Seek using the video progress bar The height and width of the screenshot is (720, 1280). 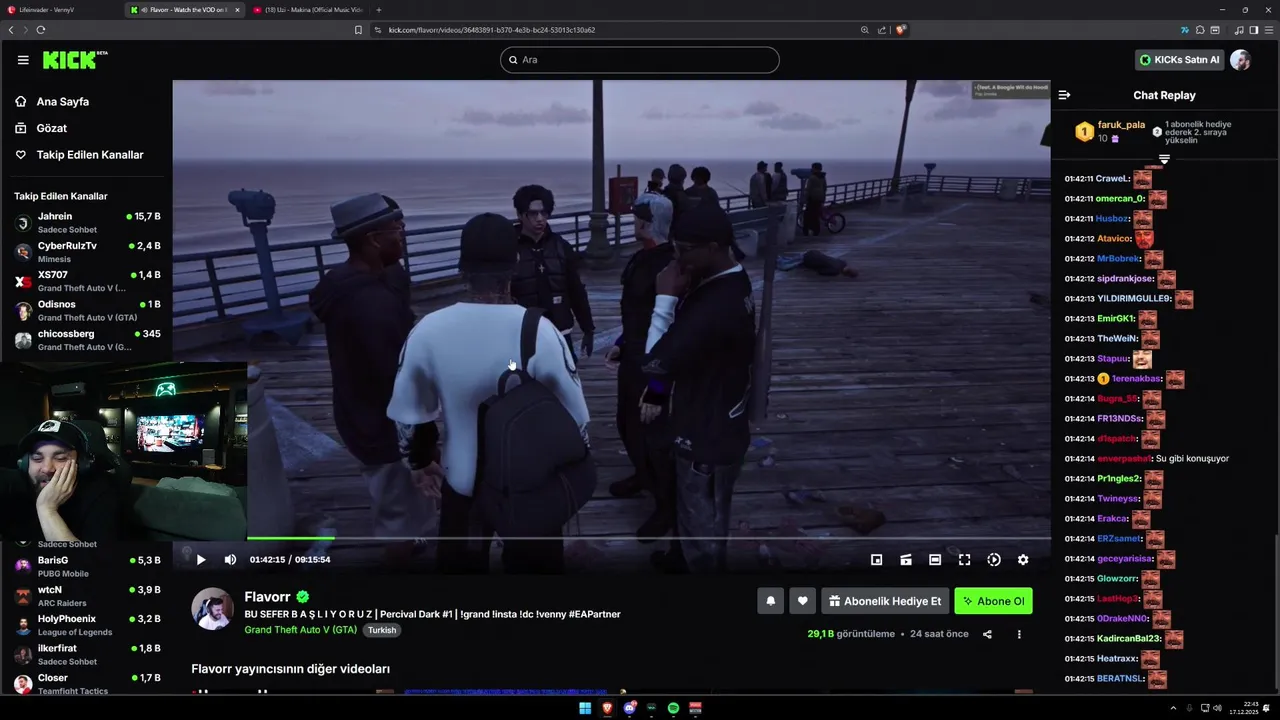point(648,538)
